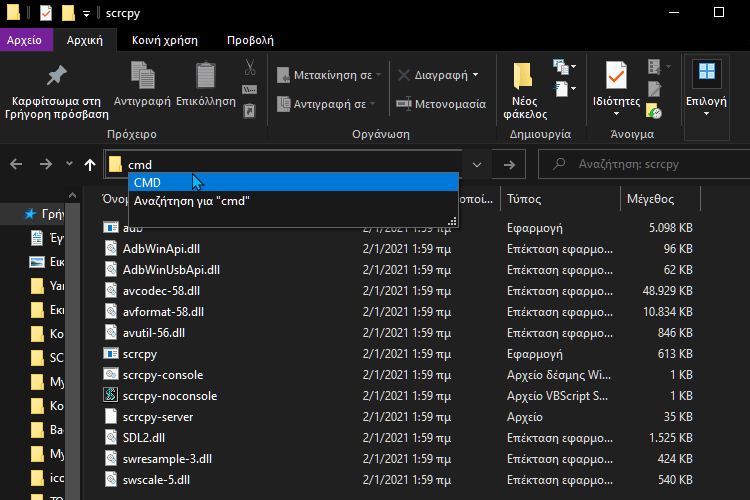
Task: Click the scrcpy application file icon
Action: (x=110, y=354)
